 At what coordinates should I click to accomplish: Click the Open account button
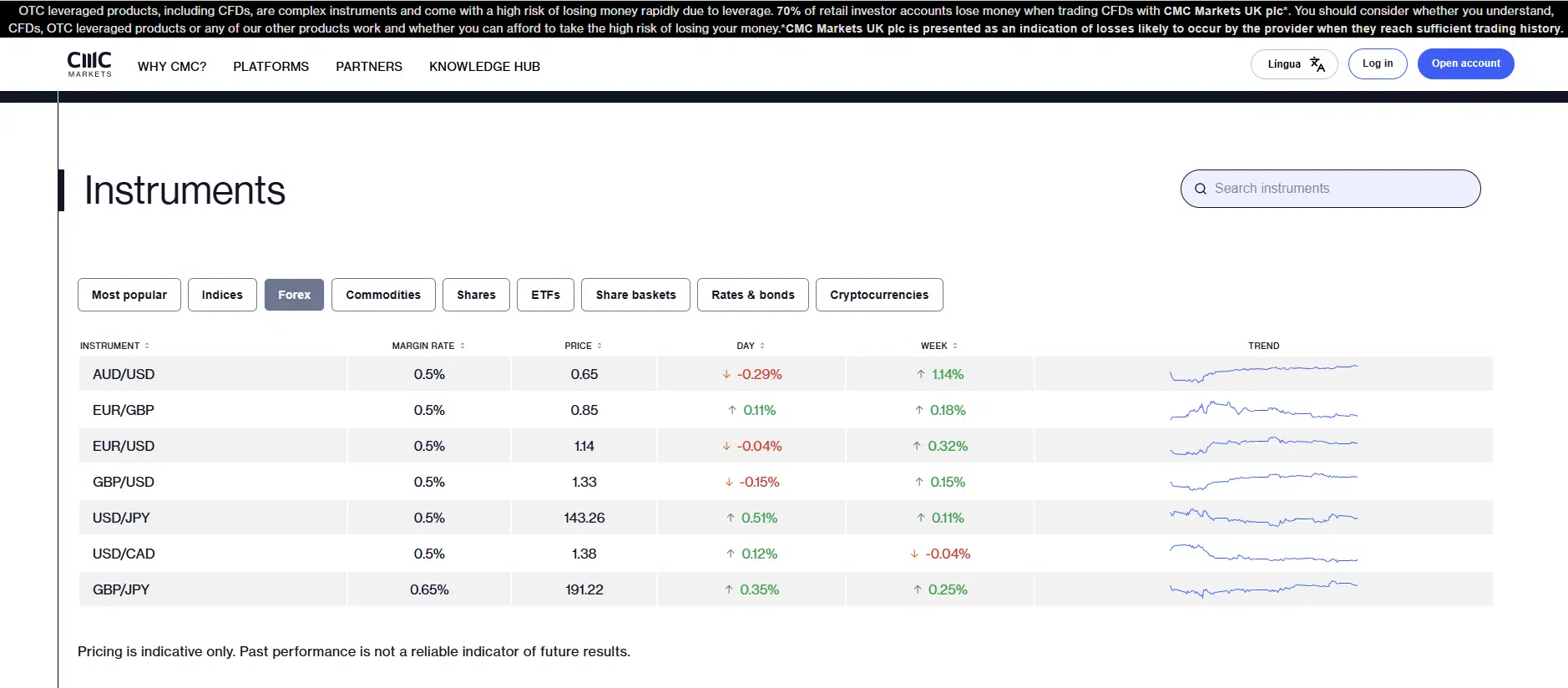coord(1465,64)
